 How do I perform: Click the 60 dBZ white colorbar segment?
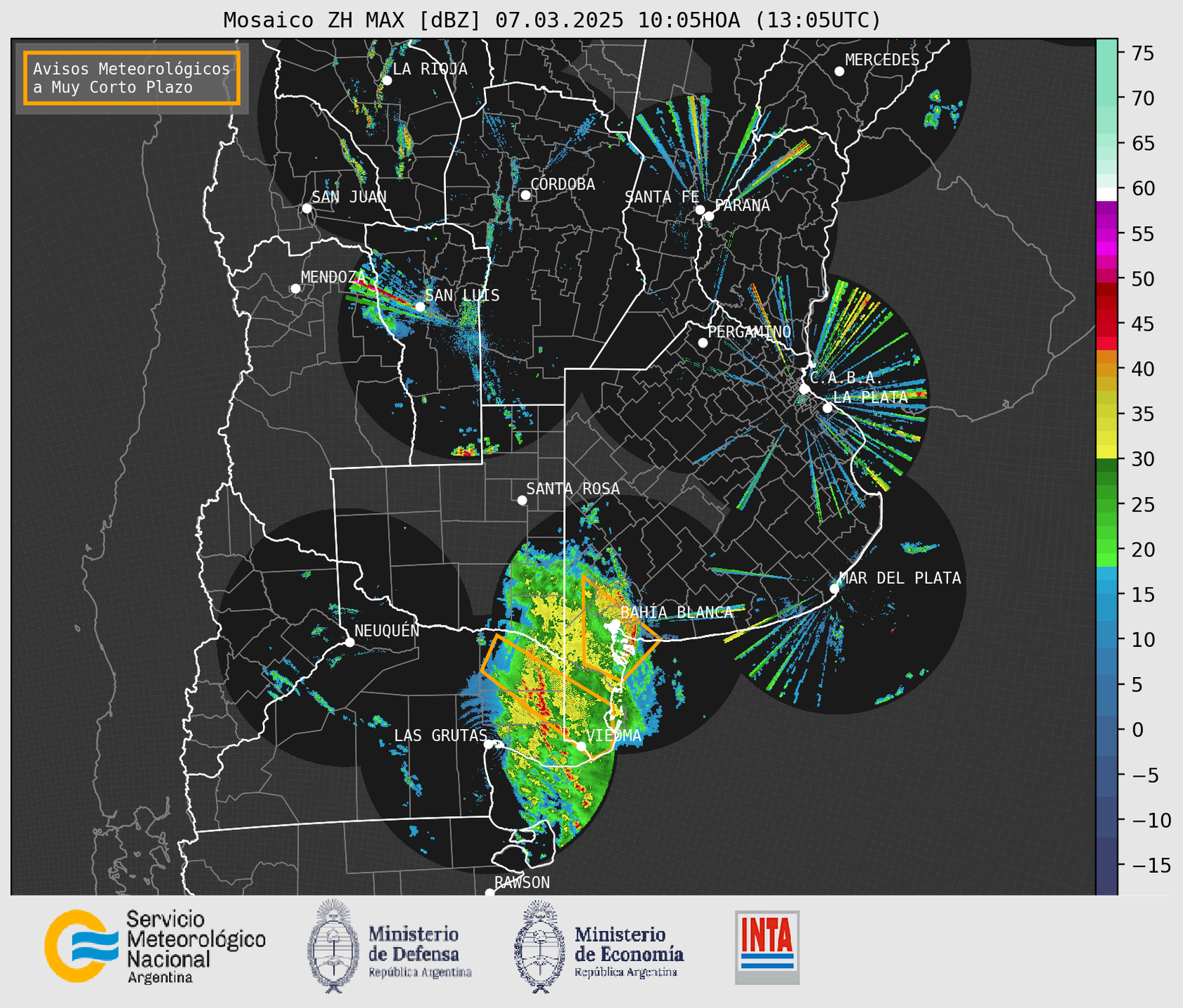(1107, 194)
